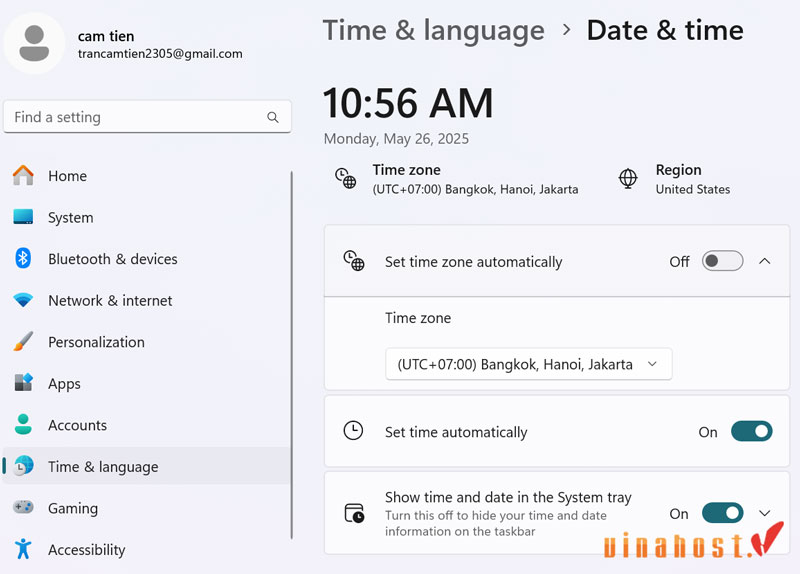Collapse the Set time zone automatically section

point(764,261)
